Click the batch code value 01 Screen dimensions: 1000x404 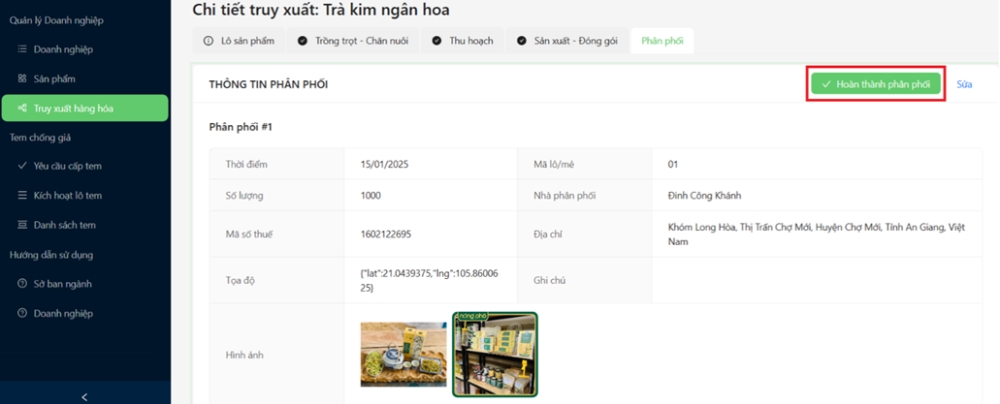coord(673,165)
